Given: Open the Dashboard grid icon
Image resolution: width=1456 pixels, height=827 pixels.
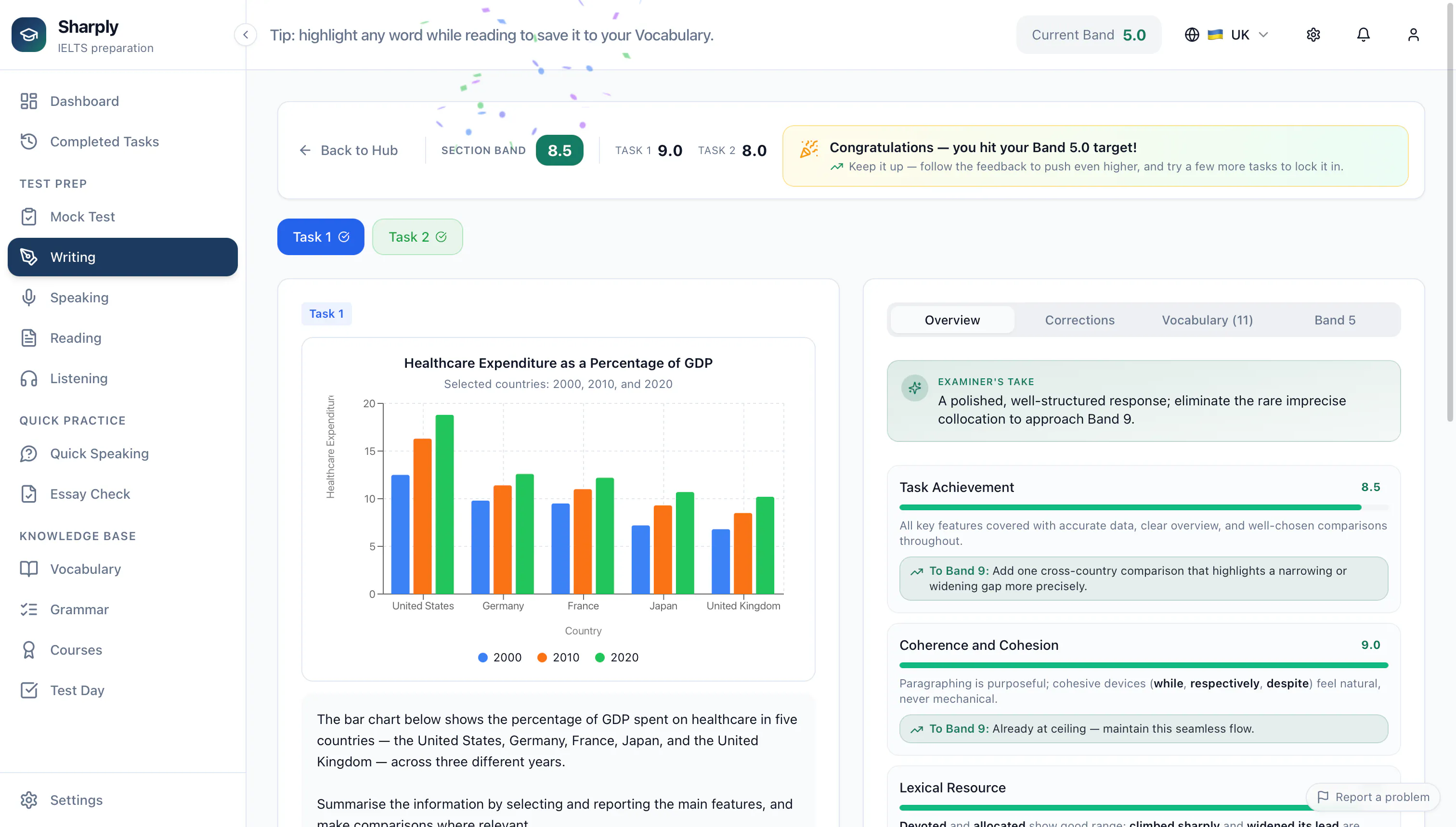Looking at the screenshot, I should (x=28, y=101).
